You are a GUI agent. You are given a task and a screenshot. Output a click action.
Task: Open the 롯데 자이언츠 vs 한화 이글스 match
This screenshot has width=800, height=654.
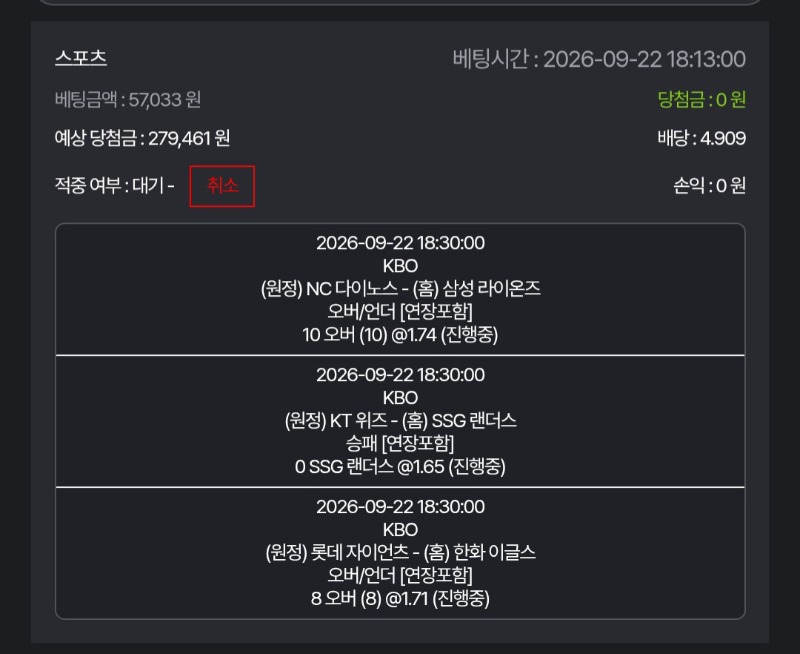click(400, 552)
